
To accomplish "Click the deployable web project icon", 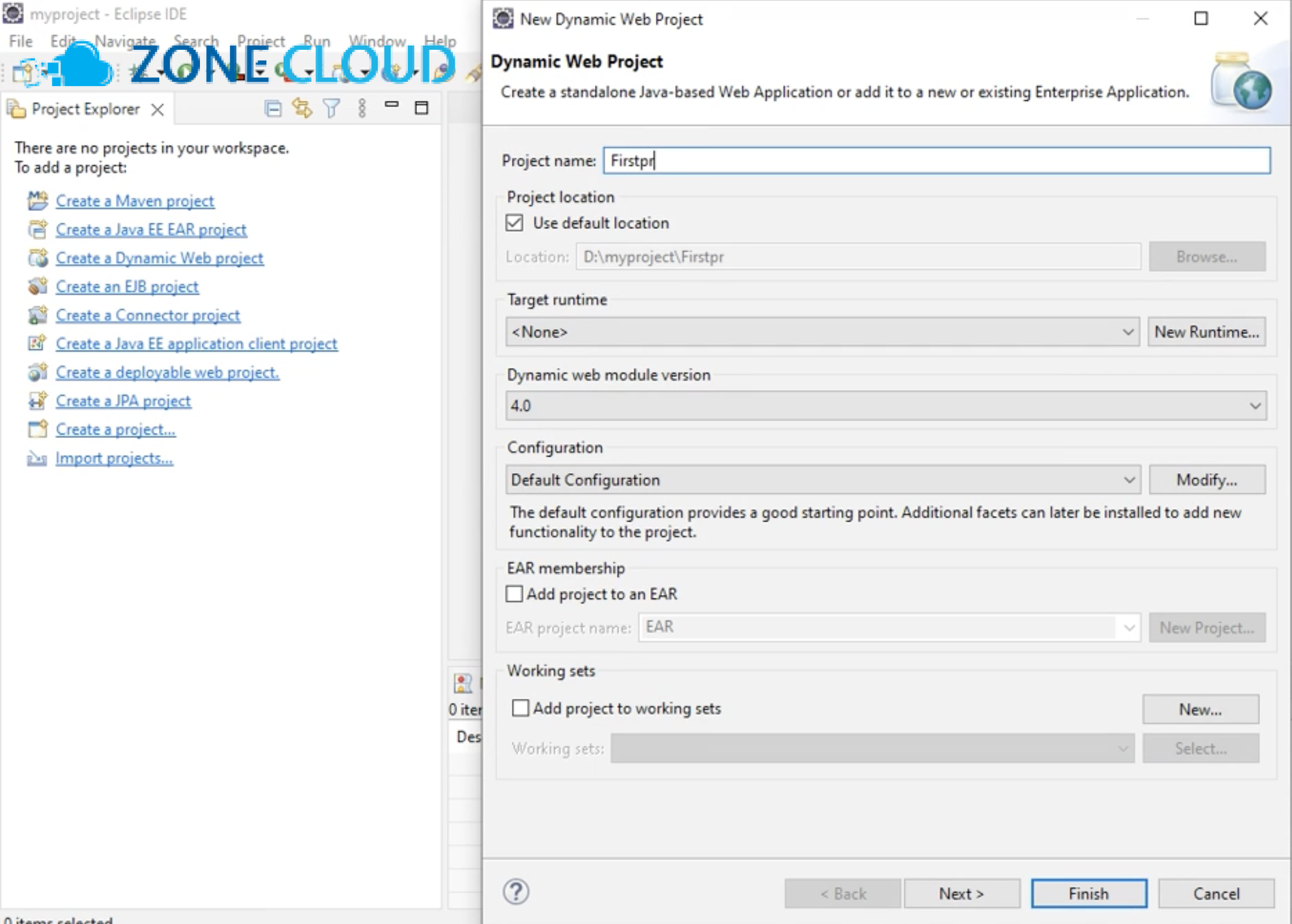I will 38,372.
